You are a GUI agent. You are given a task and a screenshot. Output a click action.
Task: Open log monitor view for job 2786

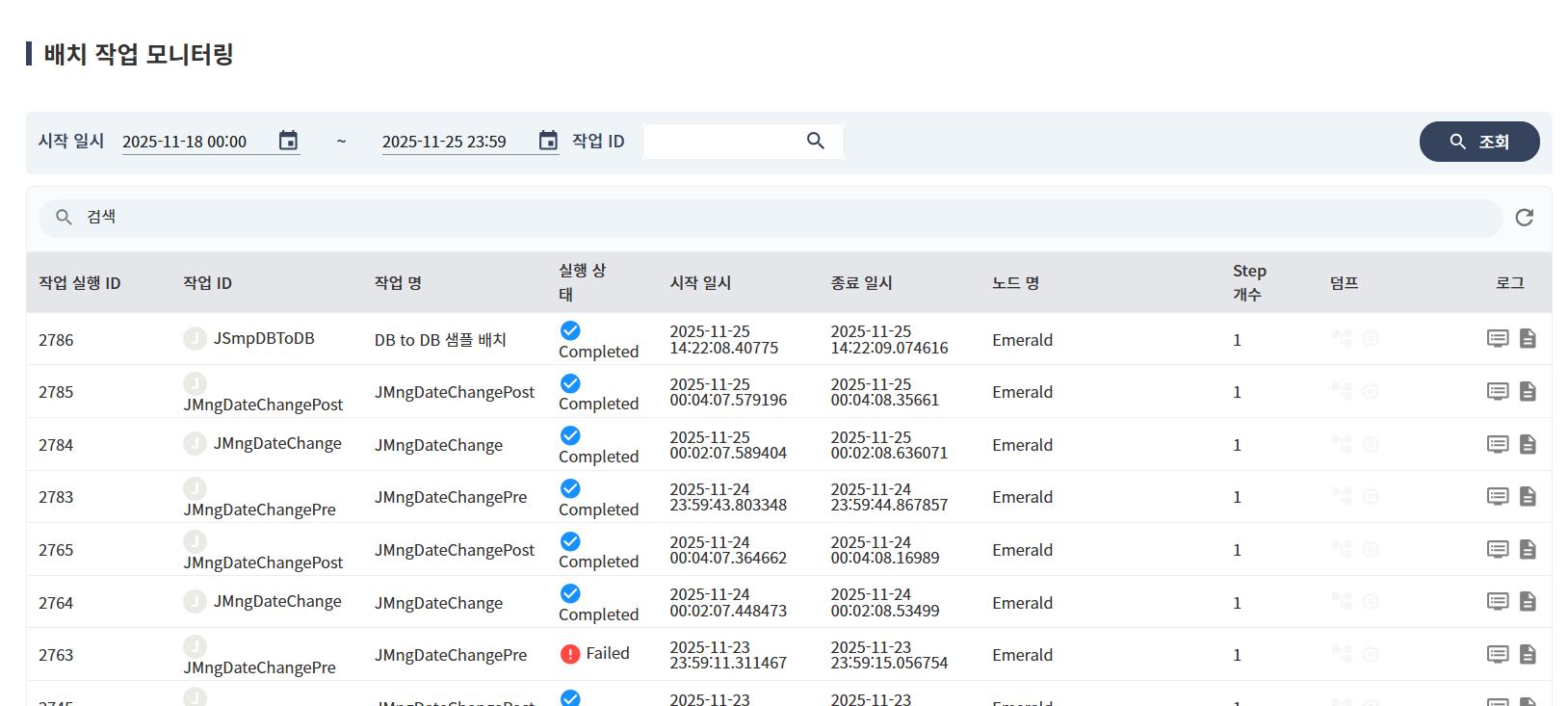point(1497,338)
